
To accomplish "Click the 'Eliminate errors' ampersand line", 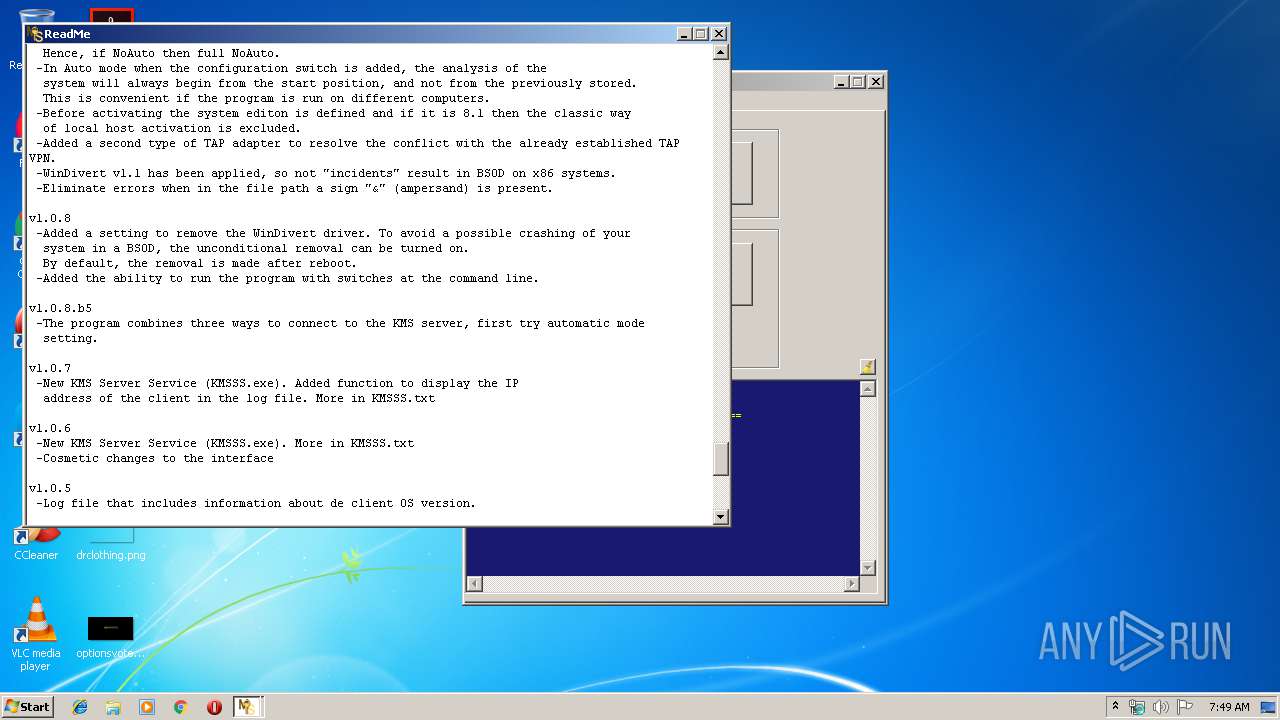I will (294, 188).
